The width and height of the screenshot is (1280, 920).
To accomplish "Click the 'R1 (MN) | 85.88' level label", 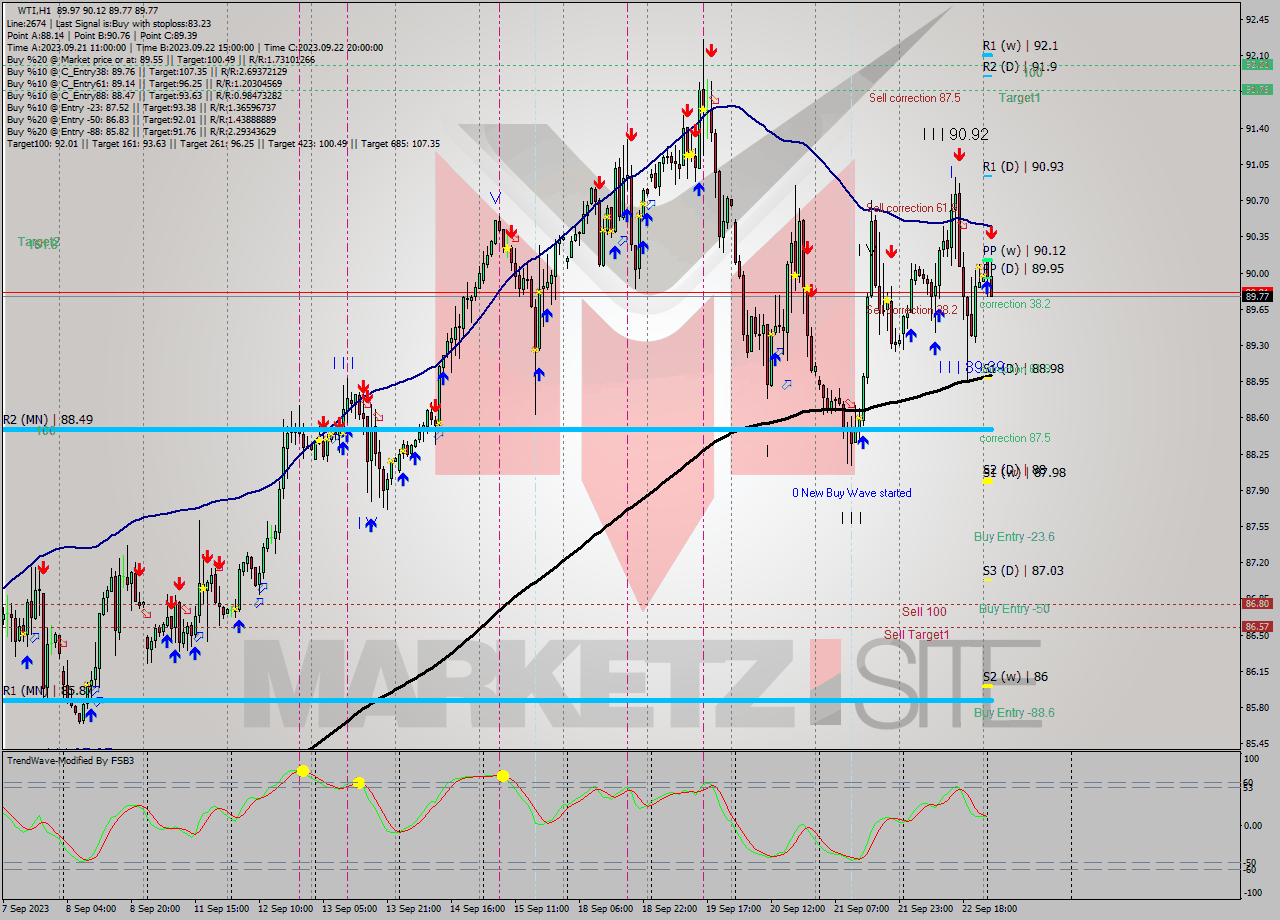I will pyautogui.click(x=48, y=691).
